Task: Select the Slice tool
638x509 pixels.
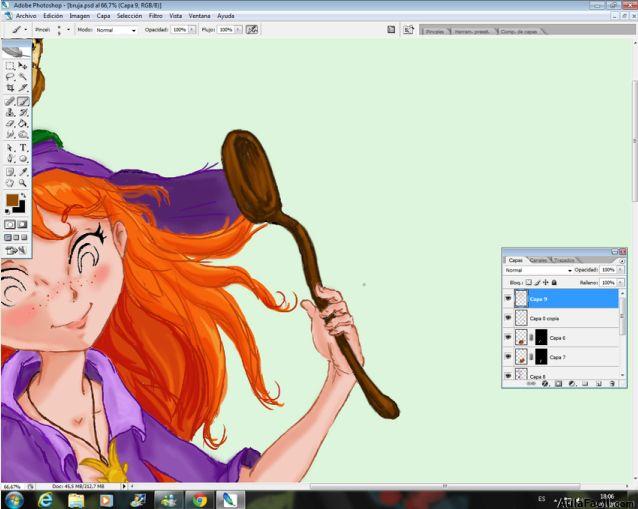Action: pos(23,88)
